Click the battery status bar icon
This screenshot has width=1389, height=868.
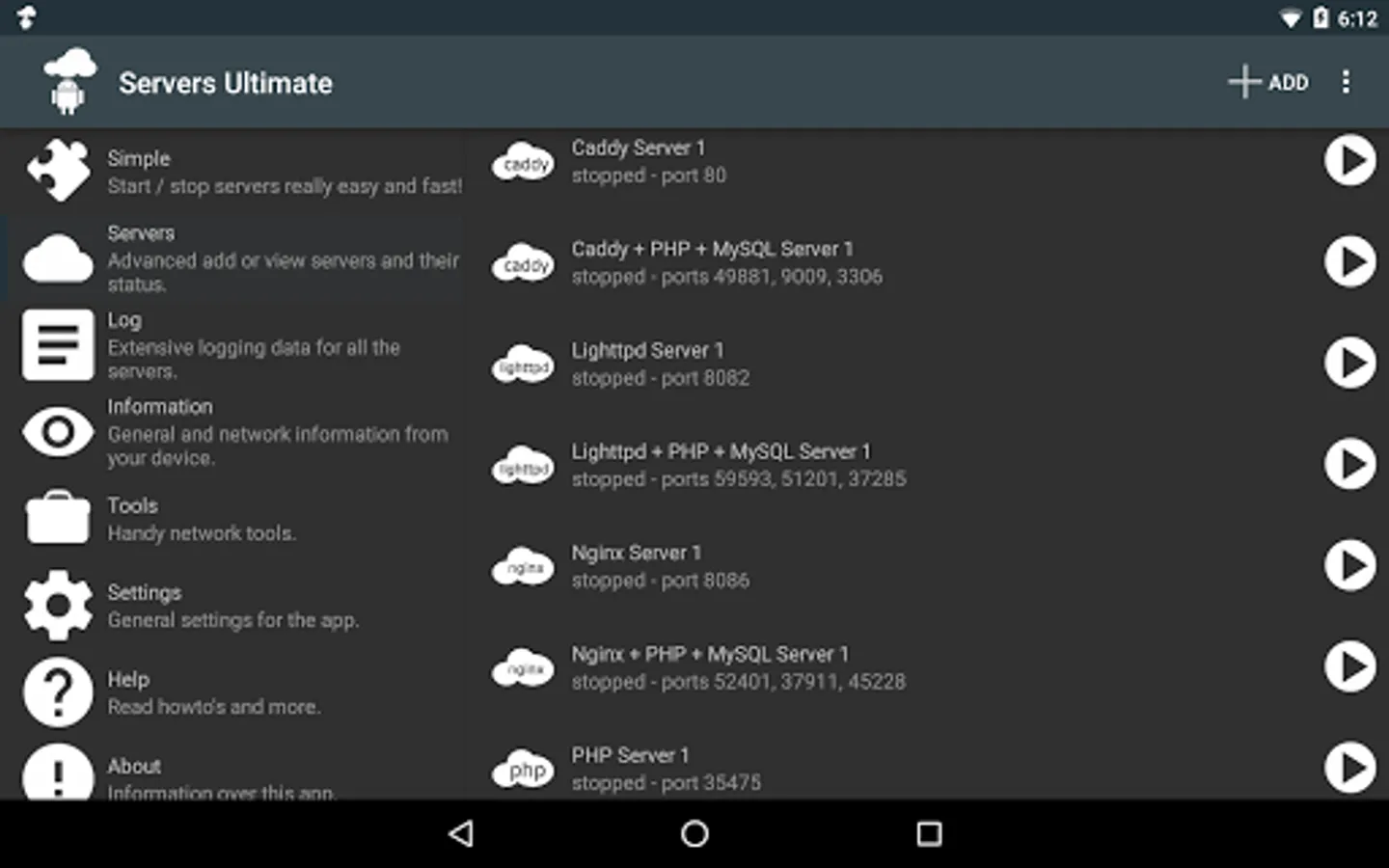point(1321,18)
